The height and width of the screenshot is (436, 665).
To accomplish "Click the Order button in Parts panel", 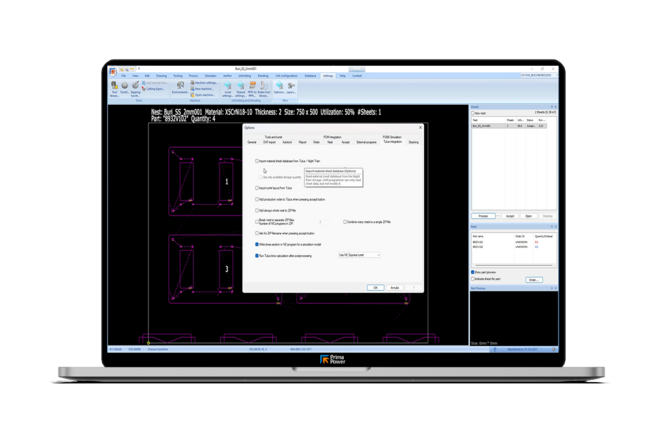I will [x=534, y=280].
